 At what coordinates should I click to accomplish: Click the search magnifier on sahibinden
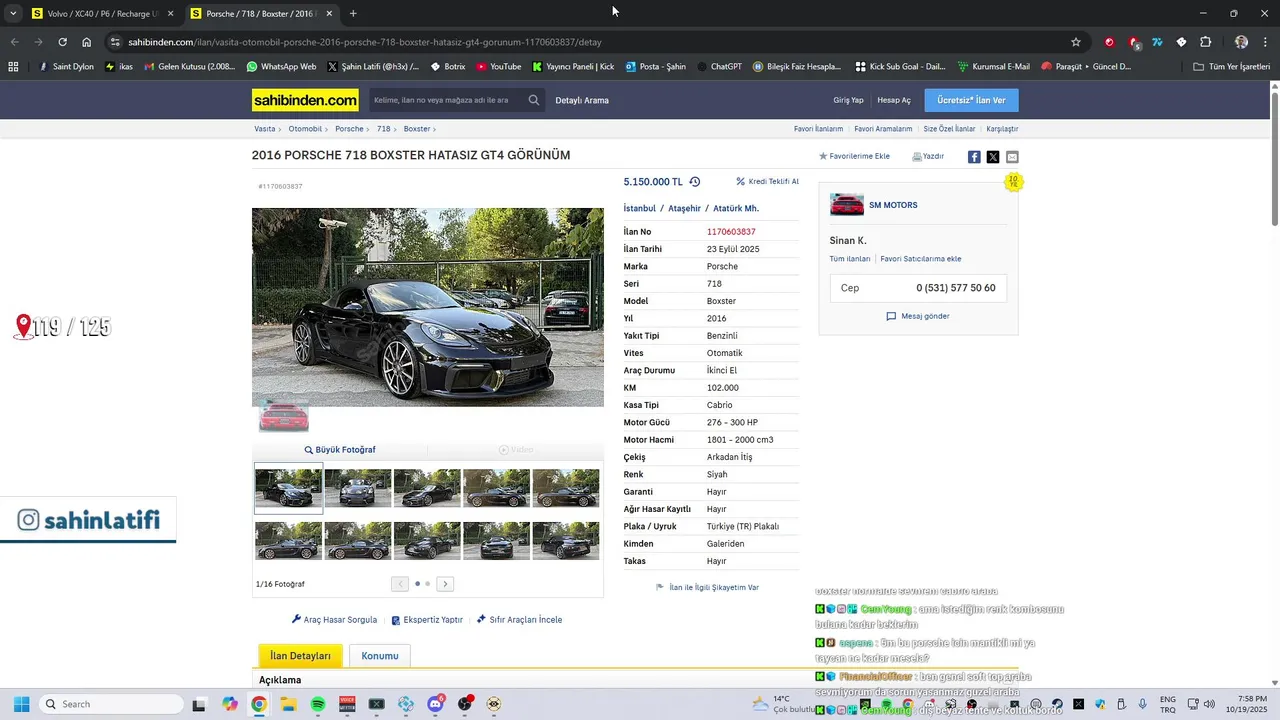pos(534,100)
